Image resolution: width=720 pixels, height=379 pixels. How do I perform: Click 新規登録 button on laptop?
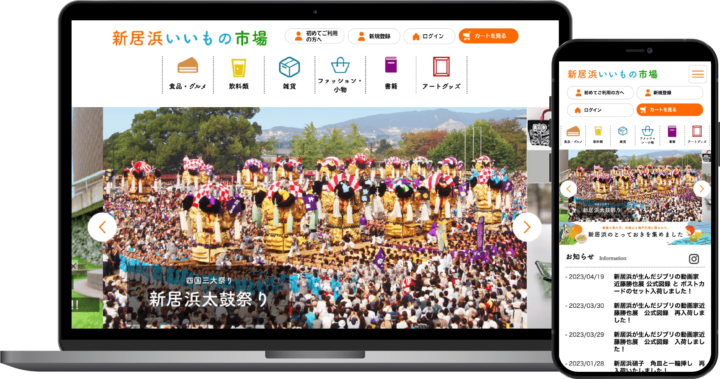coord(374,36)
